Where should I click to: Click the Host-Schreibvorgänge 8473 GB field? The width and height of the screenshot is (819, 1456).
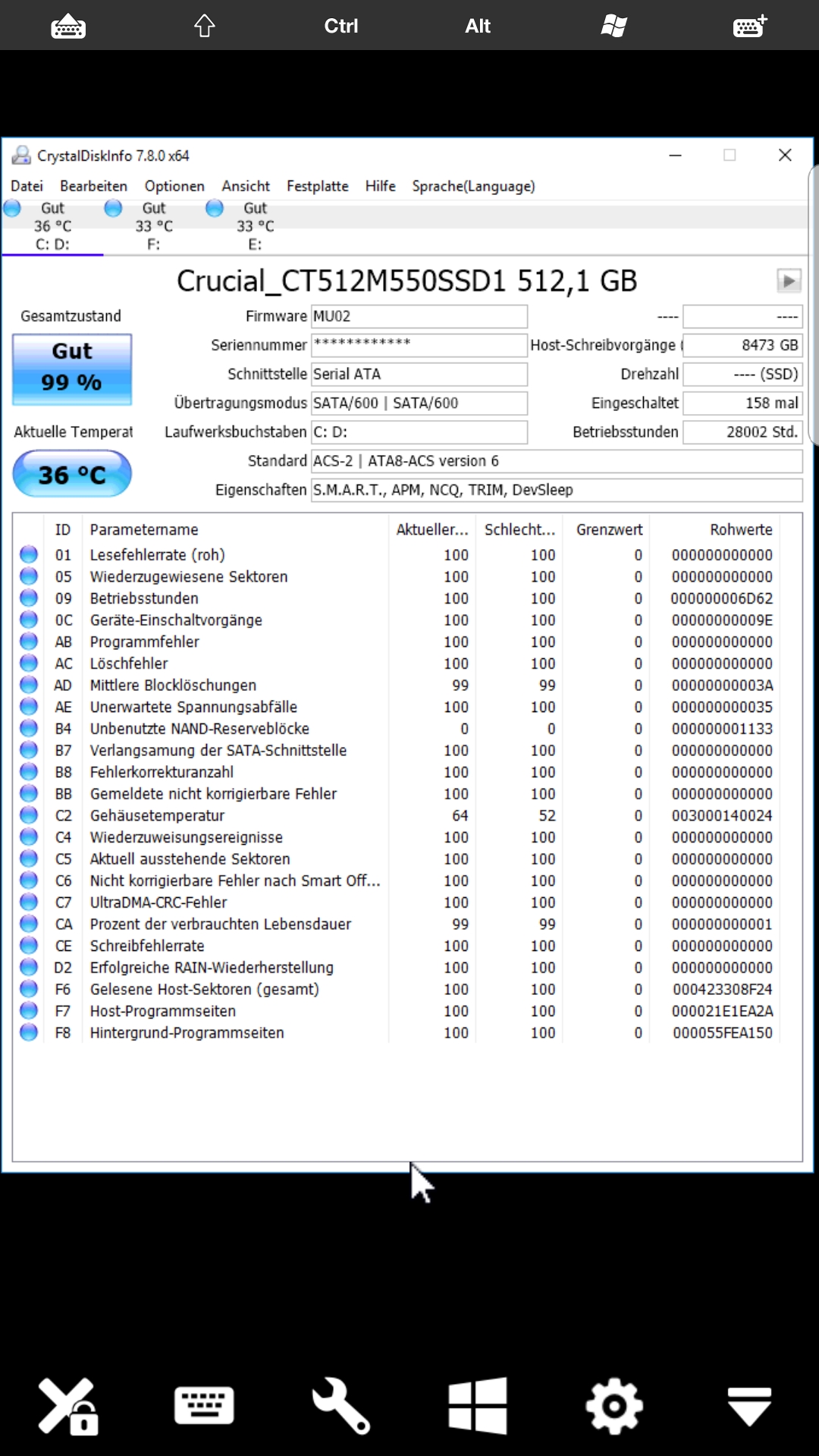pyautogui.click(x=742, y=345)
